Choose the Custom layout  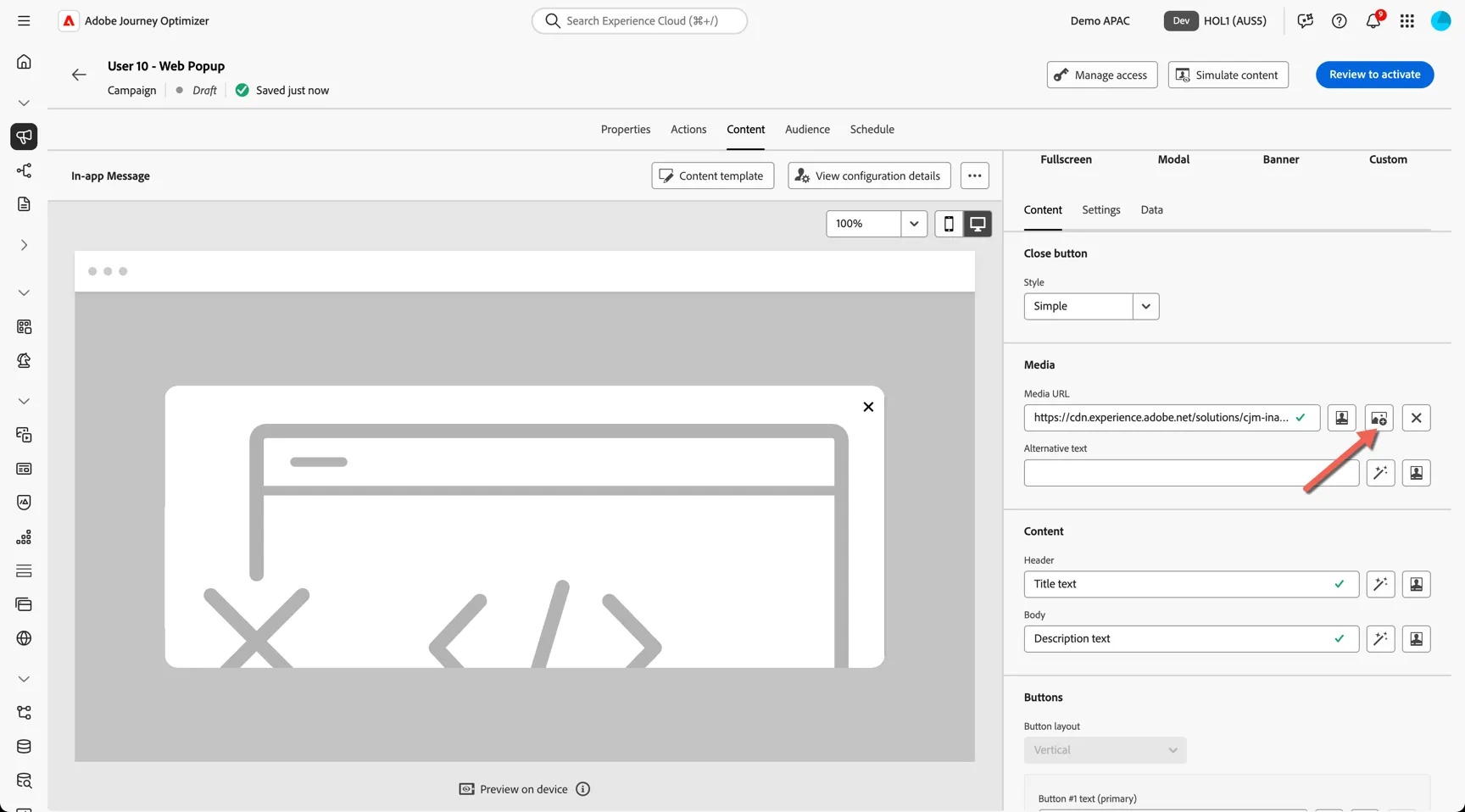[1388, 159]
